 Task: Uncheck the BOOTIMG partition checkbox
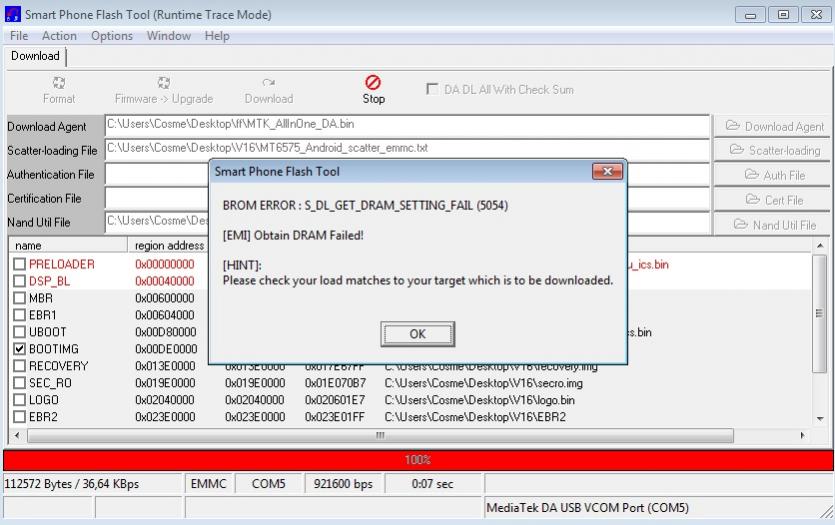[20, 349]
